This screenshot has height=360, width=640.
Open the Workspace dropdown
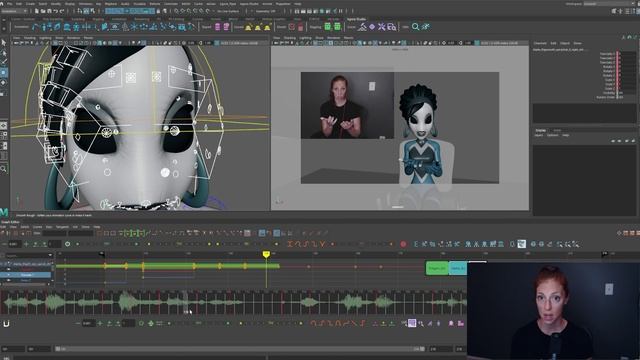(x=608, y=4)
